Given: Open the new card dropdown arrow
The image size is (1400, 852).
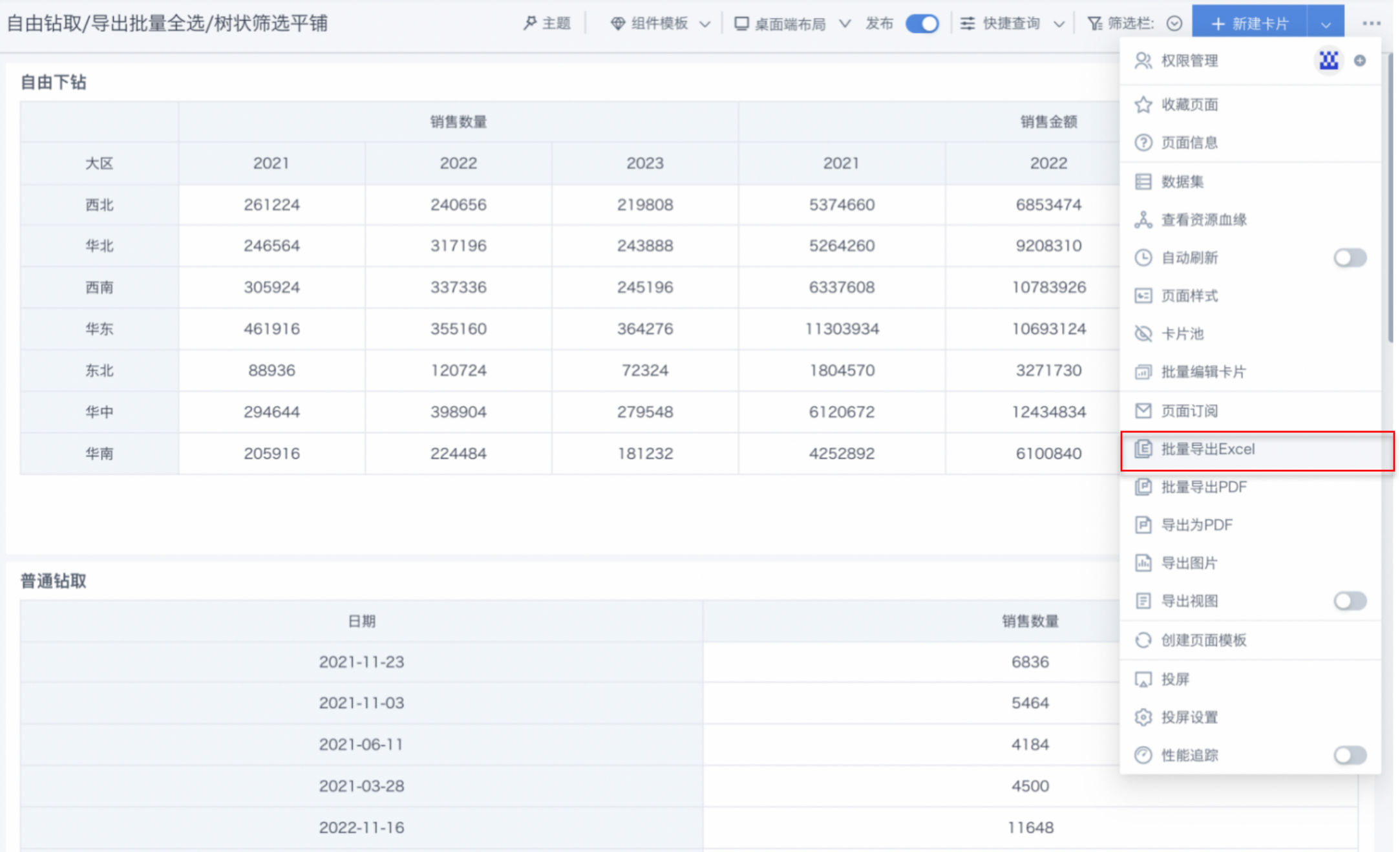Looking at the screenshot, I should 1326,24.
